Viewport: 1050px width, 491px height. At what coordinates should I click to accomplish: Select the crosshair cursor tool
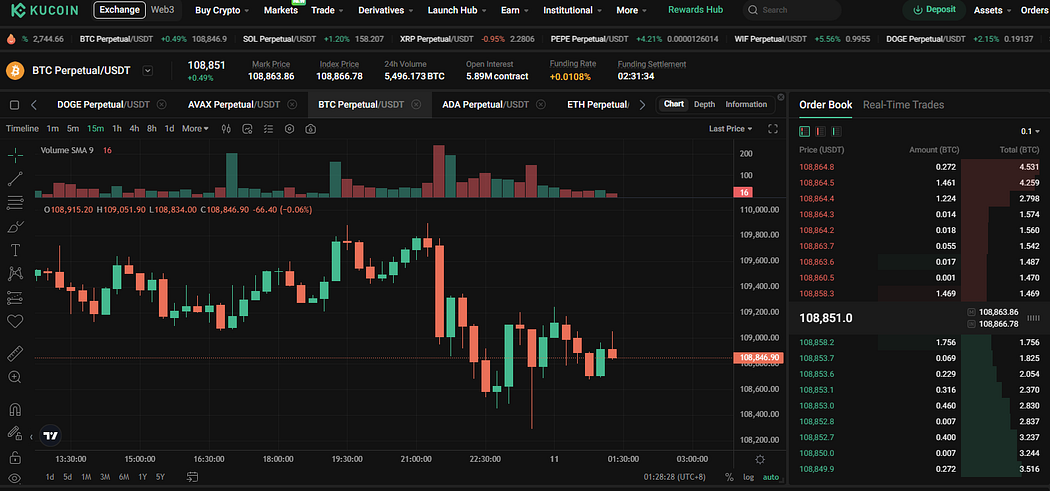click(15, 155)
